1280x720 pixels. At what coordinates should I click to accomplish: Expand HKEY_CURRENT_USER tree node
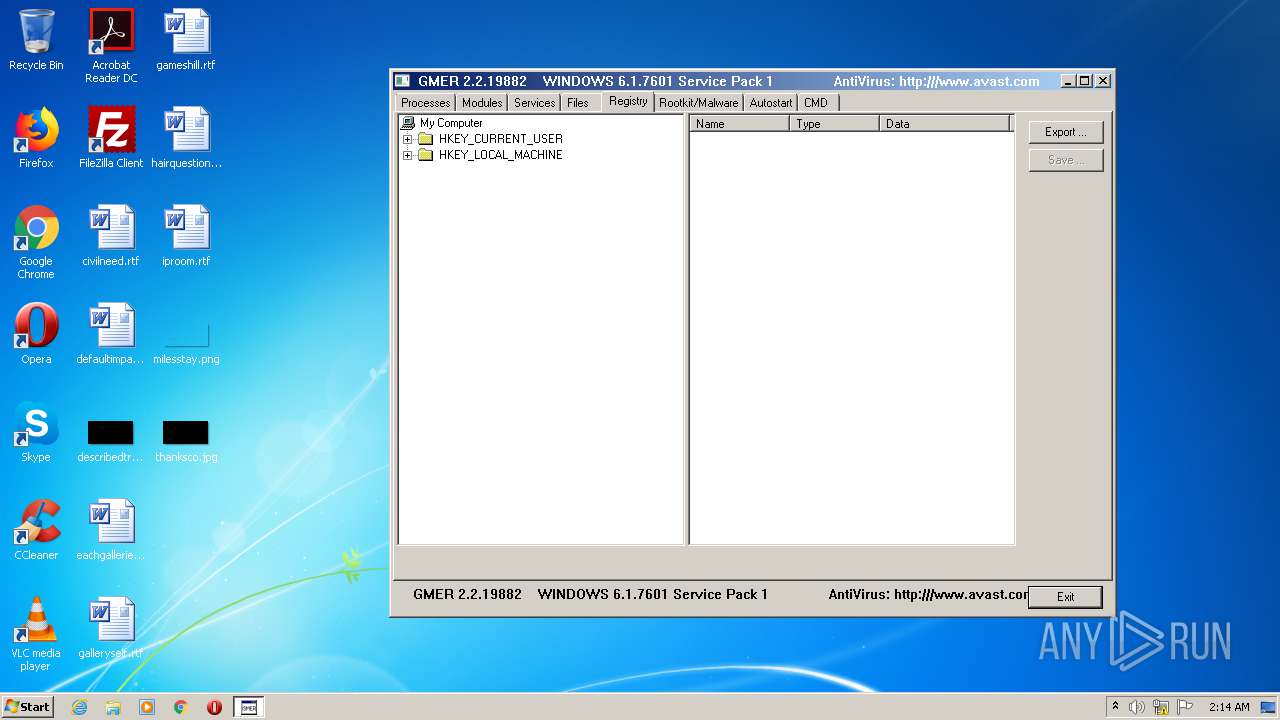408,139
